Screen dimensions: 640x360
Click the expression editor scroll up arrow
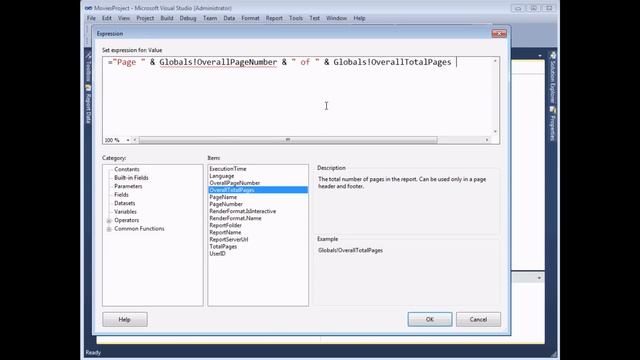495,61
